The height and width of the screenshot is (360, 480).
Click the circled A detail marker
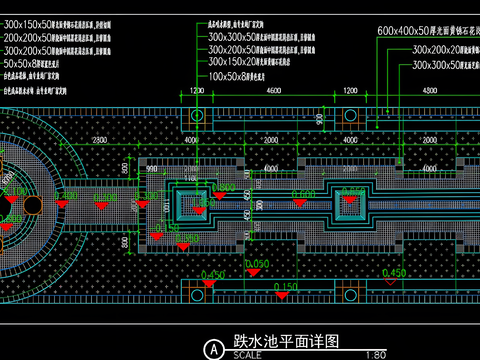pos(214,349)
